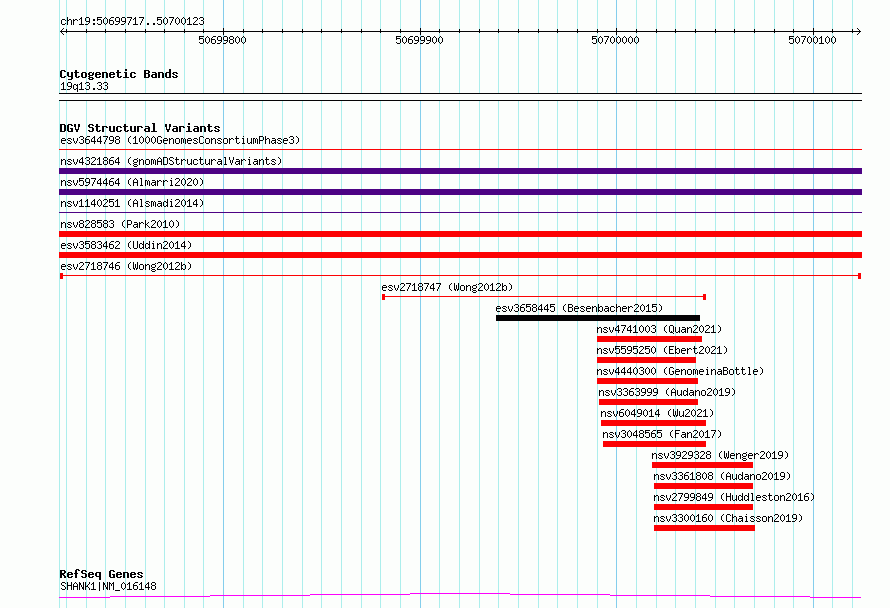Screen dimensions: 890x608
Task: Click the SHANK1|NM_016148 gene label
Action: pos(108,586)
